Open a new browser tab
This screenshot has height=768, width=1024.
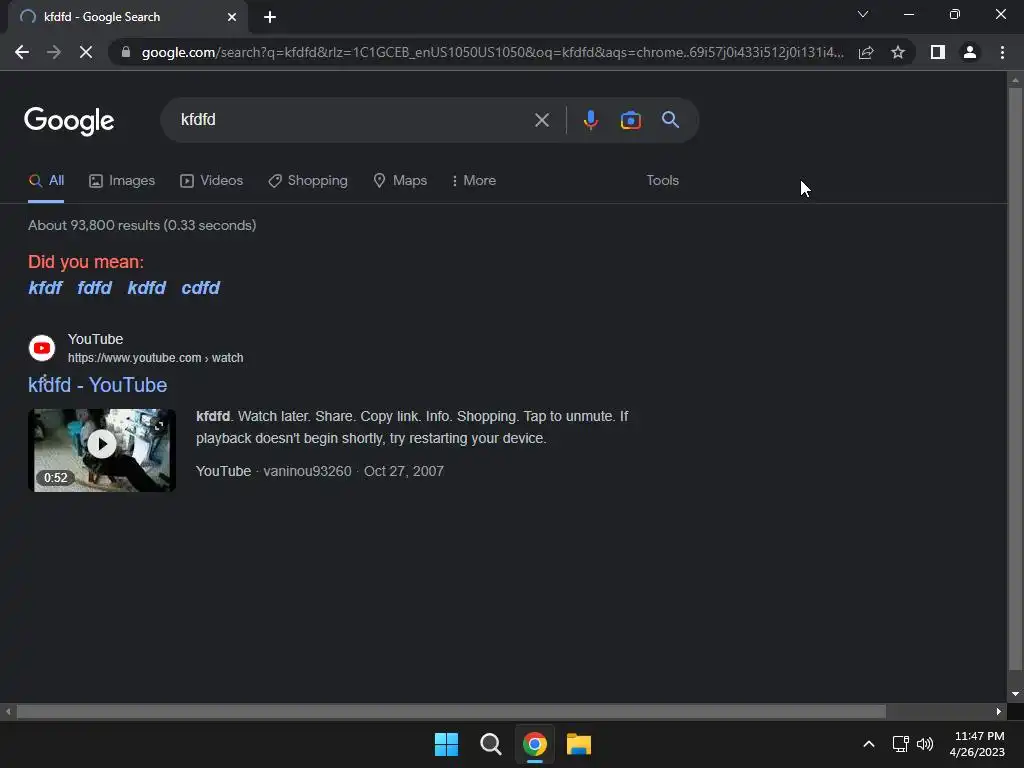(x=270, y=17)
